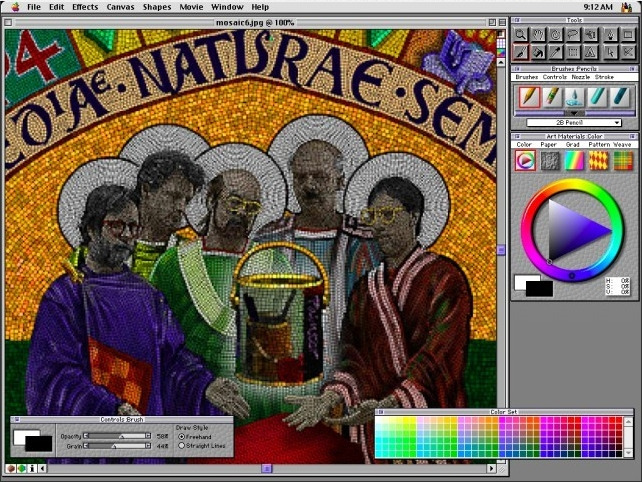Open the Movie menu

(x=191, y=7)
